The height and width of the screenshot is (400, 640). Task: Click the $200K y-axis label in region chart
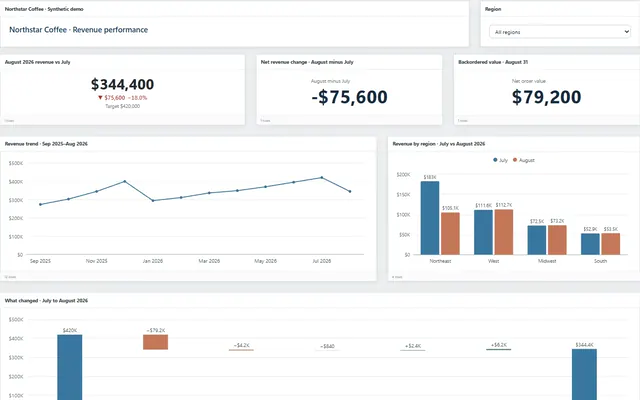403,175
